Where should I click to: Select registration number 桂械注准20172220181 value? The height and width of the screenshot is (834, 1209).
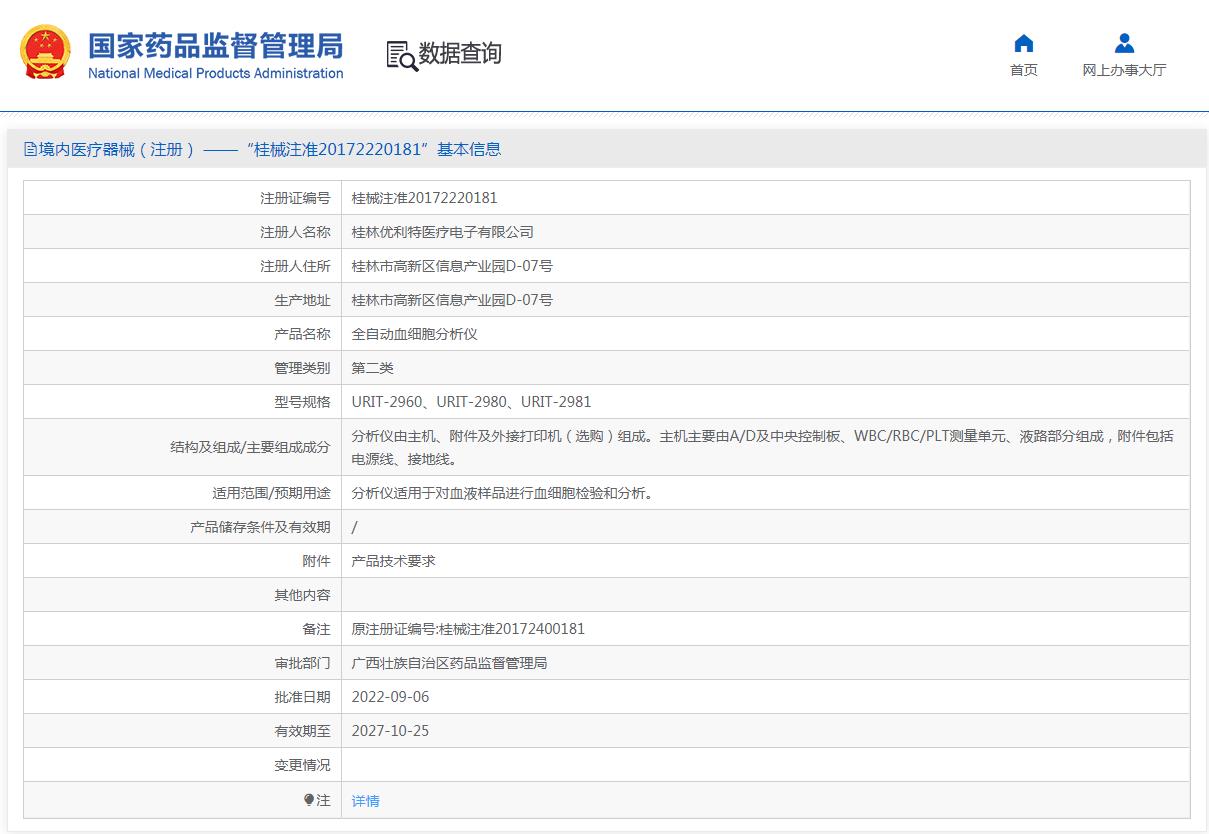424,198
